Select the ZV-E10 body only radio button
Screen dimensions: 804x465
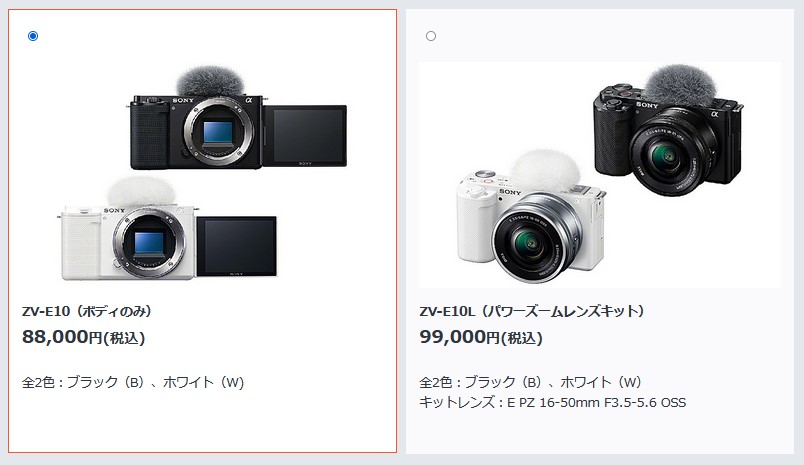[33, 36]
